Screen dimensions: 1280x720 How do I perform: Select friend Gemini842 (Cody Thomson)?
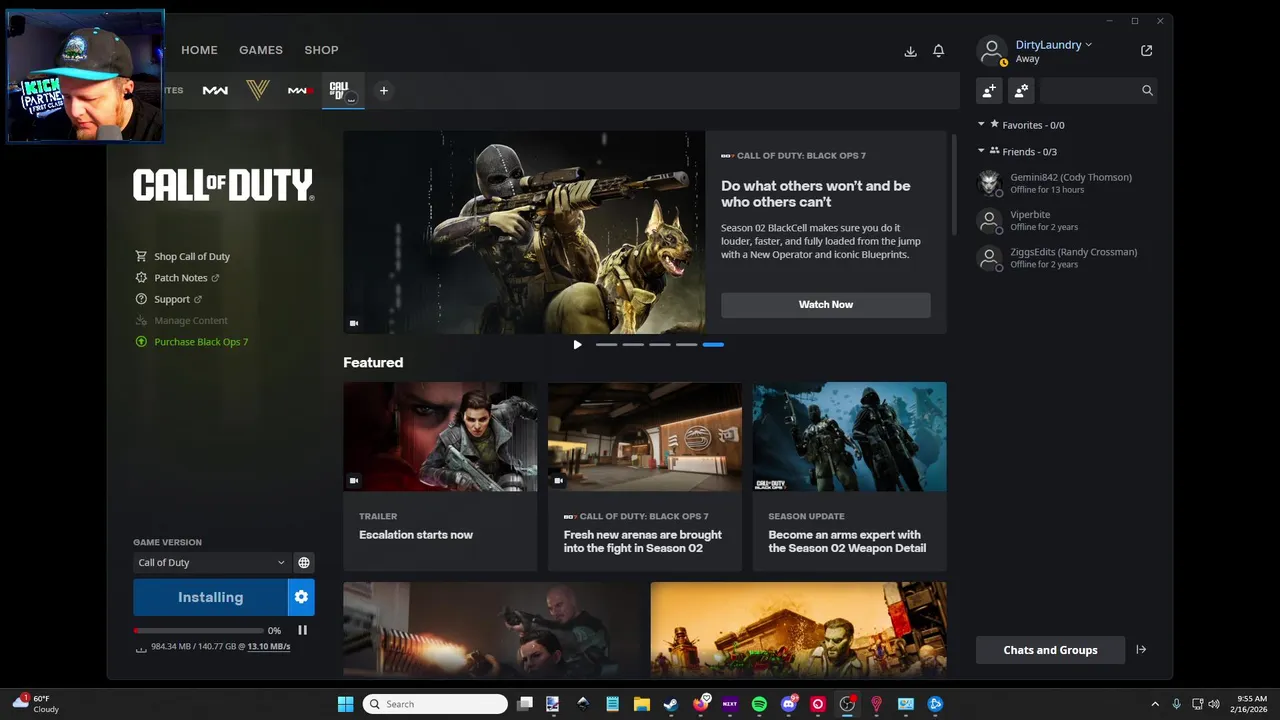pos(1066,183)
